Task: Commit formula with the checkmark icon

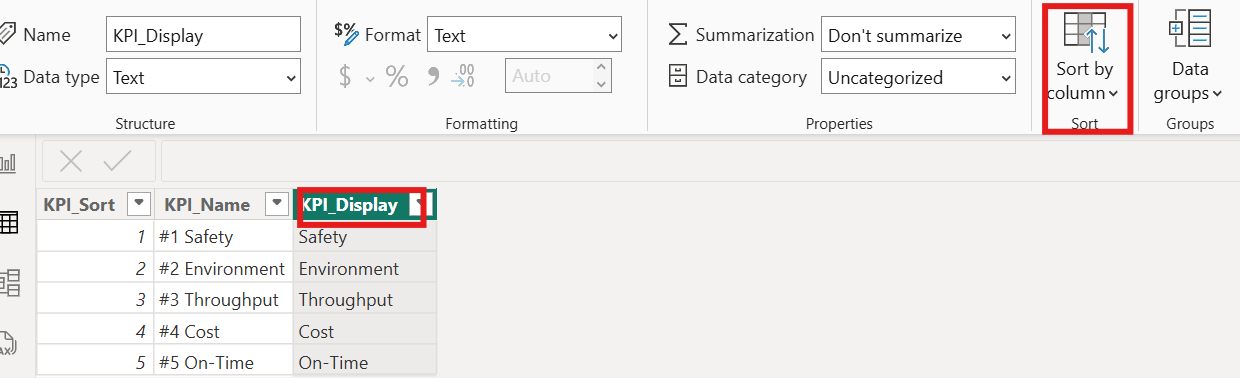Action: (x=117, y=161)
